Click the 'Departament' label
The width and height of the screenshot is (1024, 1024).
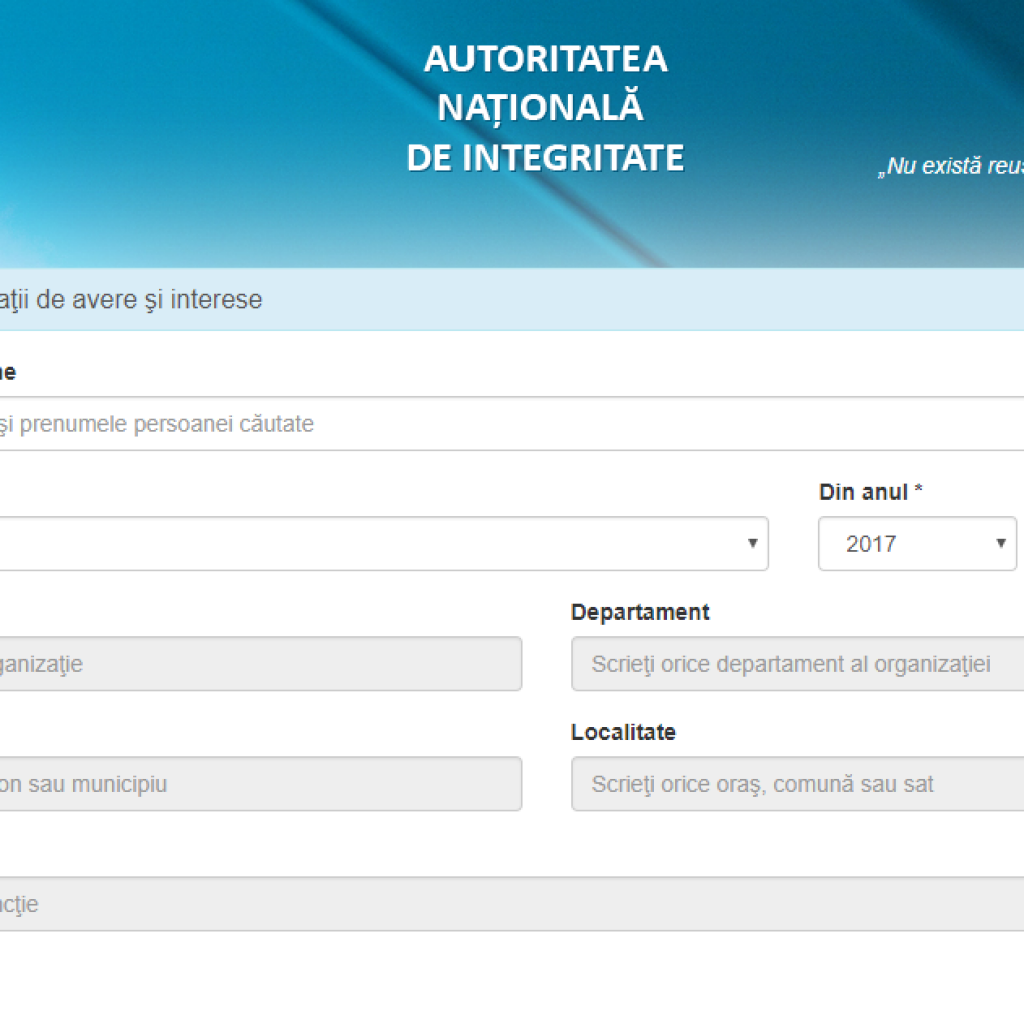[x=640, y=612]
